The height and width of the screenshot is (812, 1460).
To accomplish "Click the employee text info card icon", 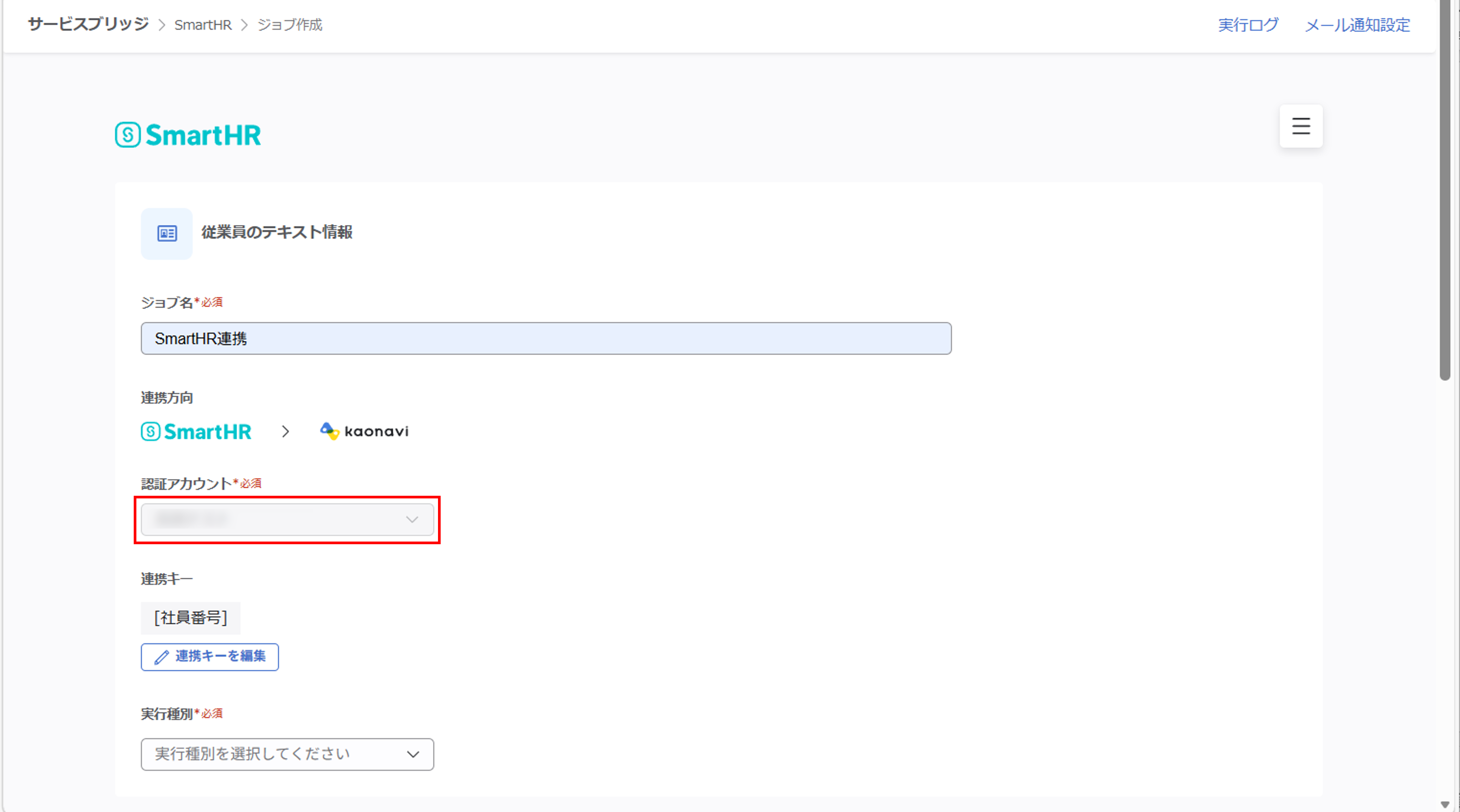I will [x=167, y=234].
